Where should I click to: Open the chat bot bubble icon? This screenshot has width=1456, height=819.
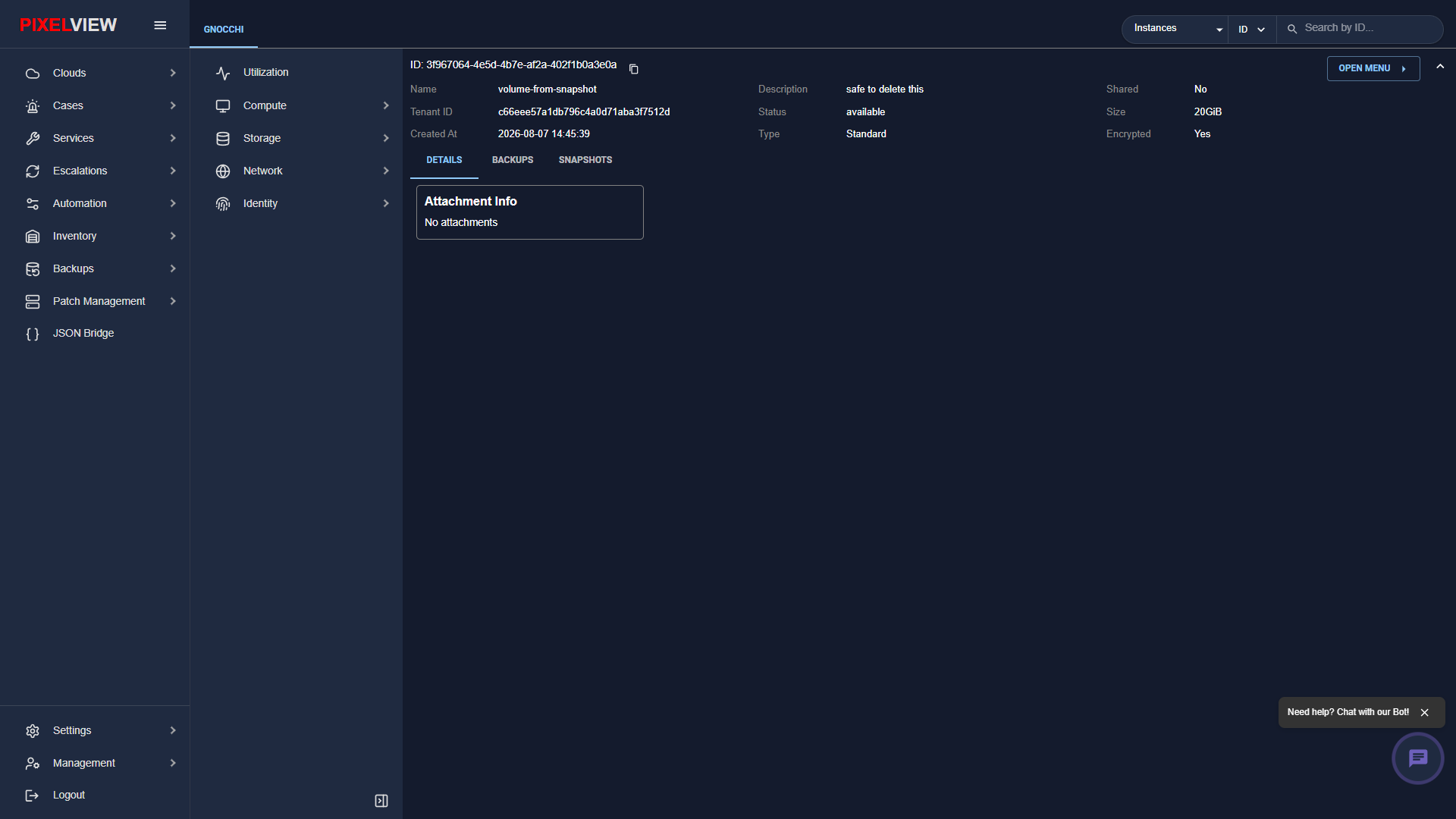click(x=1417, y=758)
